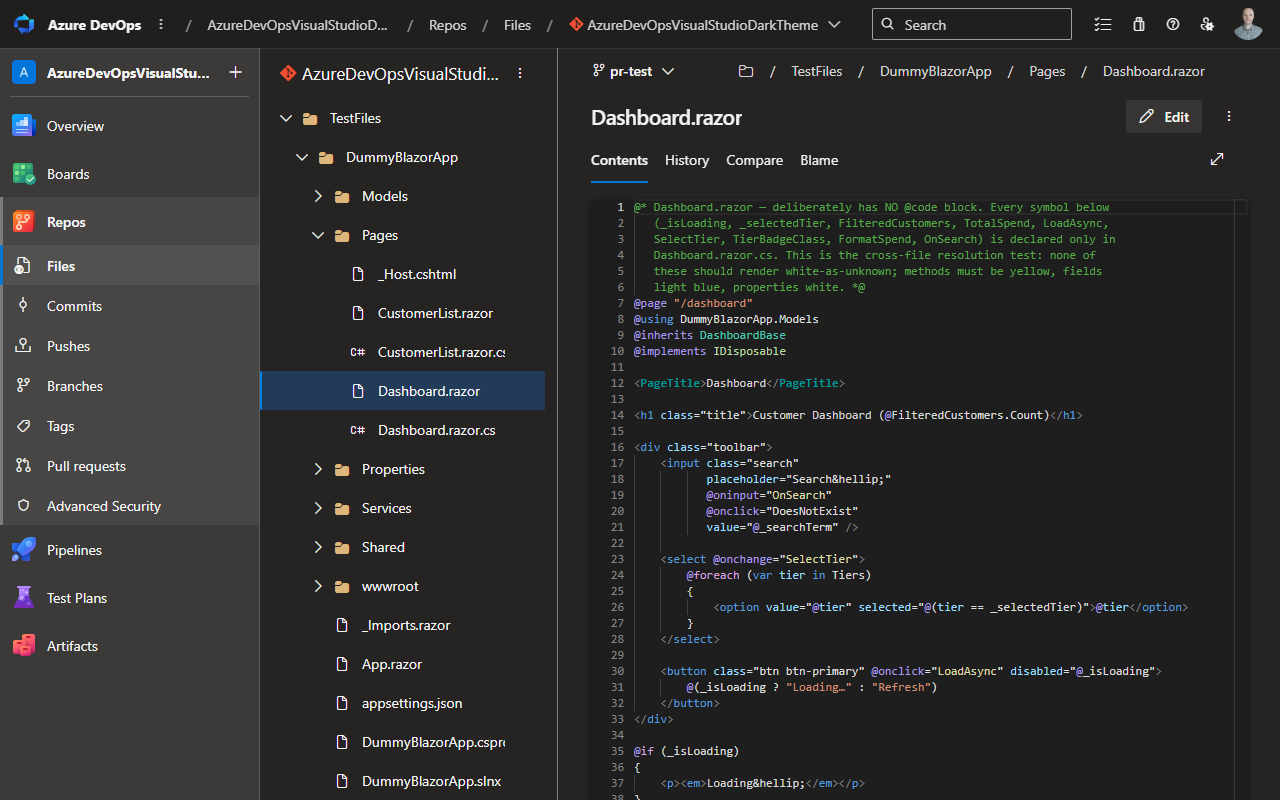Switch to the Blame tab
The width and height of the screenshot is (1280, 800).
tap(819, 160)
